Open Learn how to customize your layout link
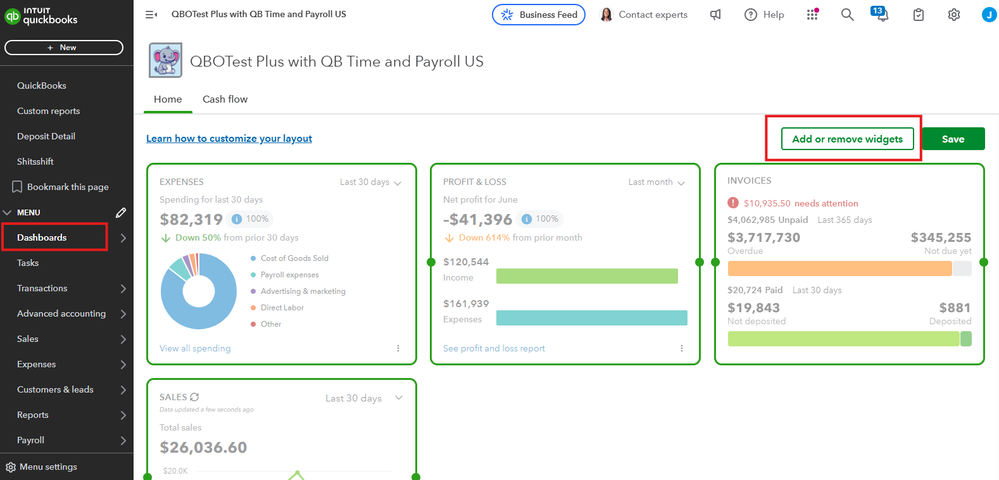The image size is (999, 480). [x=229, y=139]
